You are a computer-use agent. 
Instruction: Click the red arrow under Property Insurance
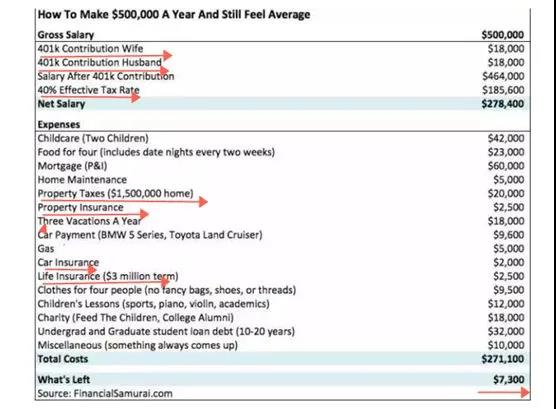(95, 214)
